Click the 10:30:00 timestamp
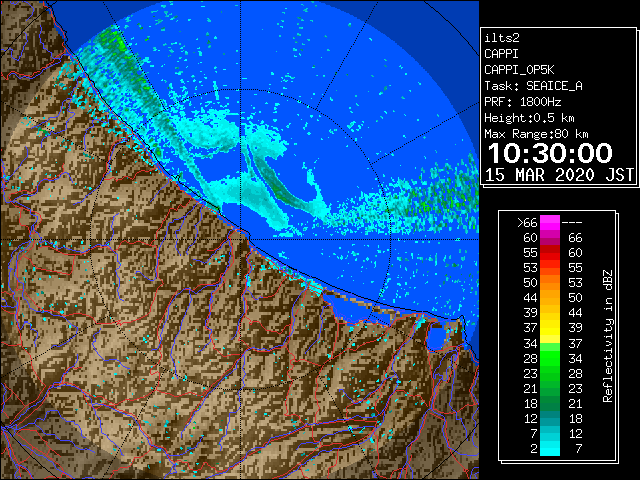Screen dimensions: 640x480 pyautogui.click(x=550, y=153)
